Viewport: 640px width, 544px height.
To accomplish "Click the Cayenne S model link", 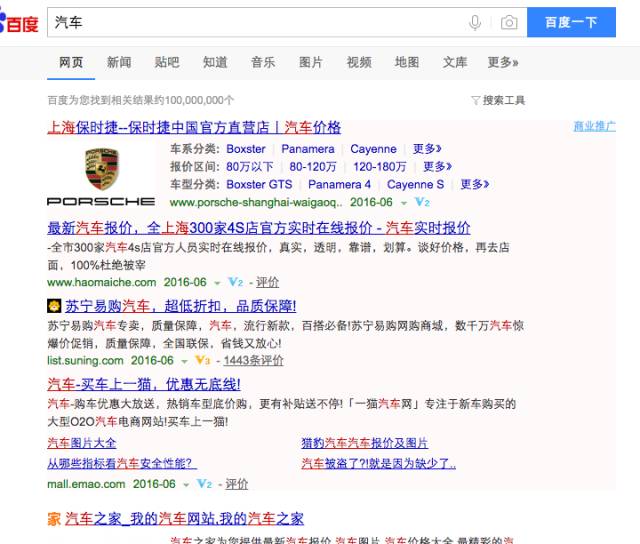I will tap(415, 184).
